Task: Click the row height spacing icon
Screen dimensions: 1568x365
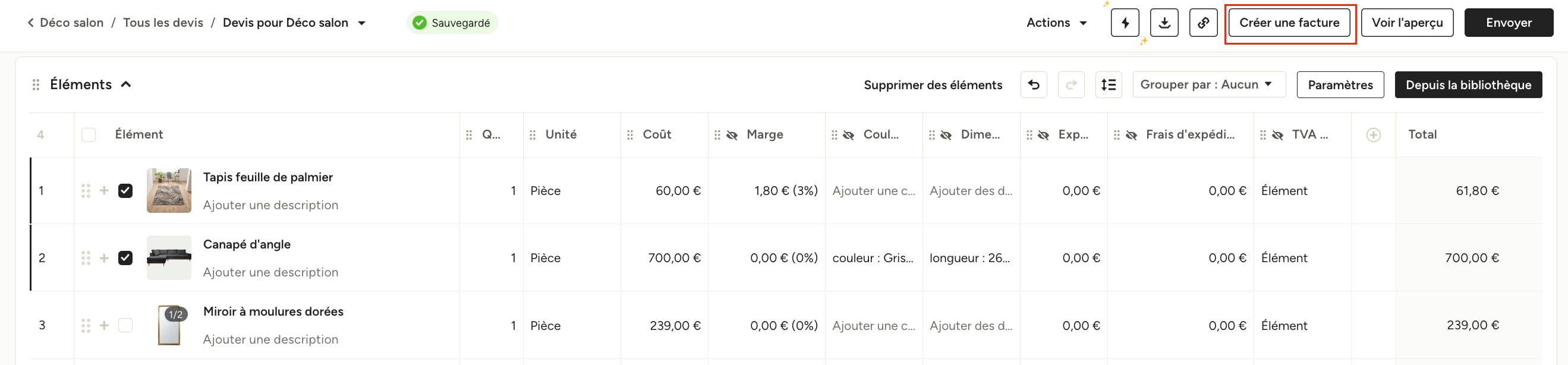Action: pyautogui.click(x=1109, y=84)
